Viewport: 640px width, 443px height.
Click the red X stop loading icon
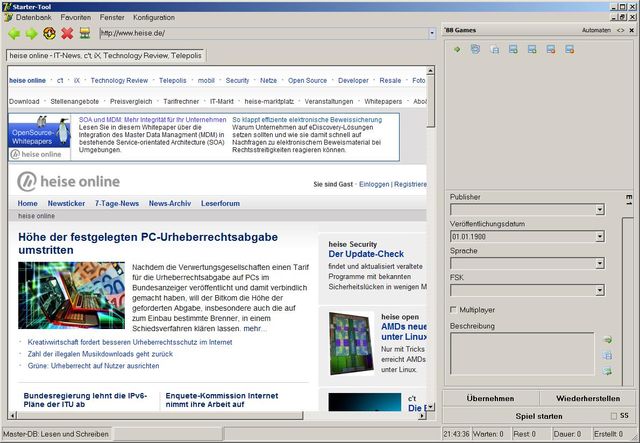coord(67,33)
